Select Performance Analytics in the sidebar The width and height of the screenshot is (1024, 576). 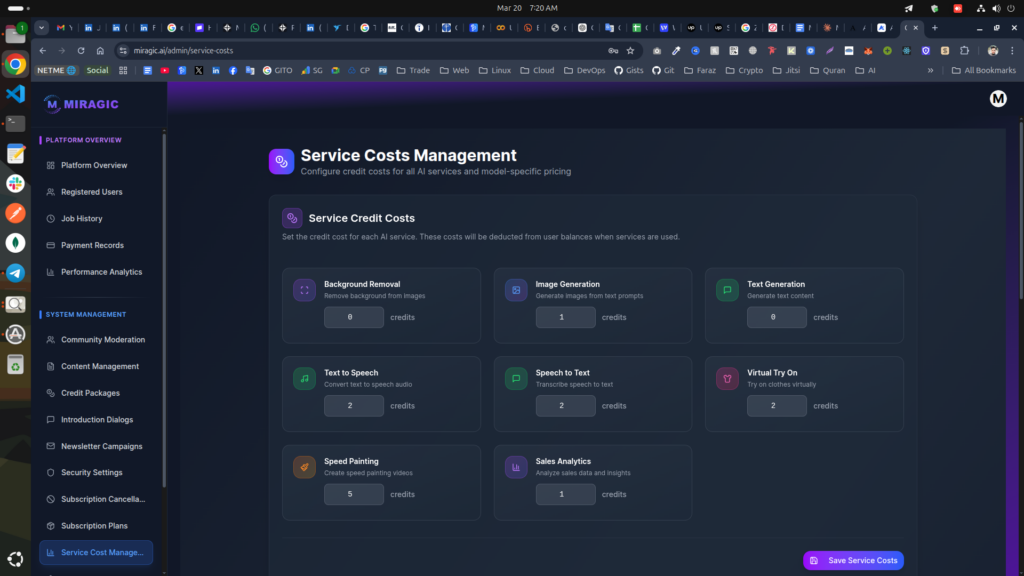click(x=95, y=272)
